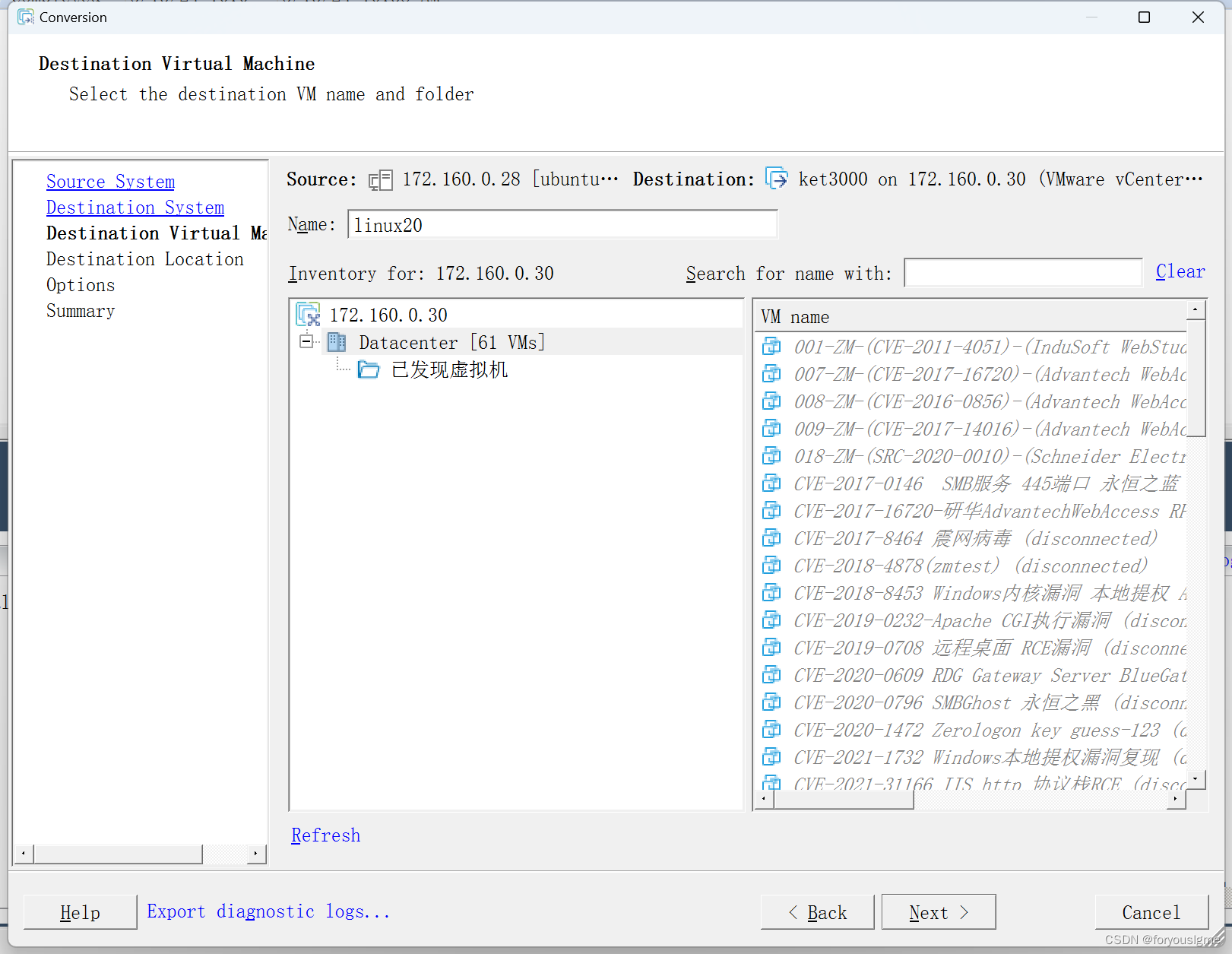The width and height of the screenshot is (1232, 954).
Task: Click VM icon beside CVE-2019-0232-Apache entry
Action: click(x=771, y=620)
